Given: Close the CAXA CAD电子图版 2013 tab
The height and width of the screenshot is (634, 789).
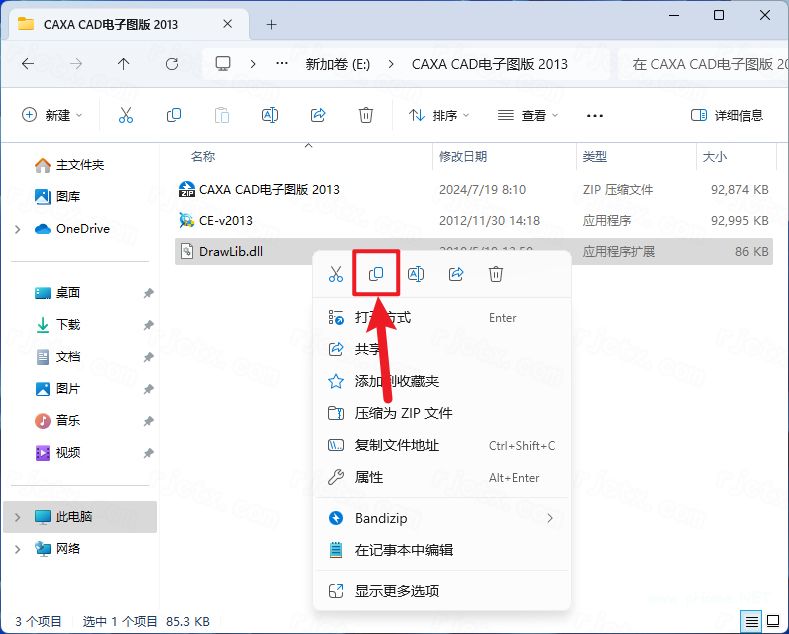Looking at the screenshot, I should pos(227,24).
